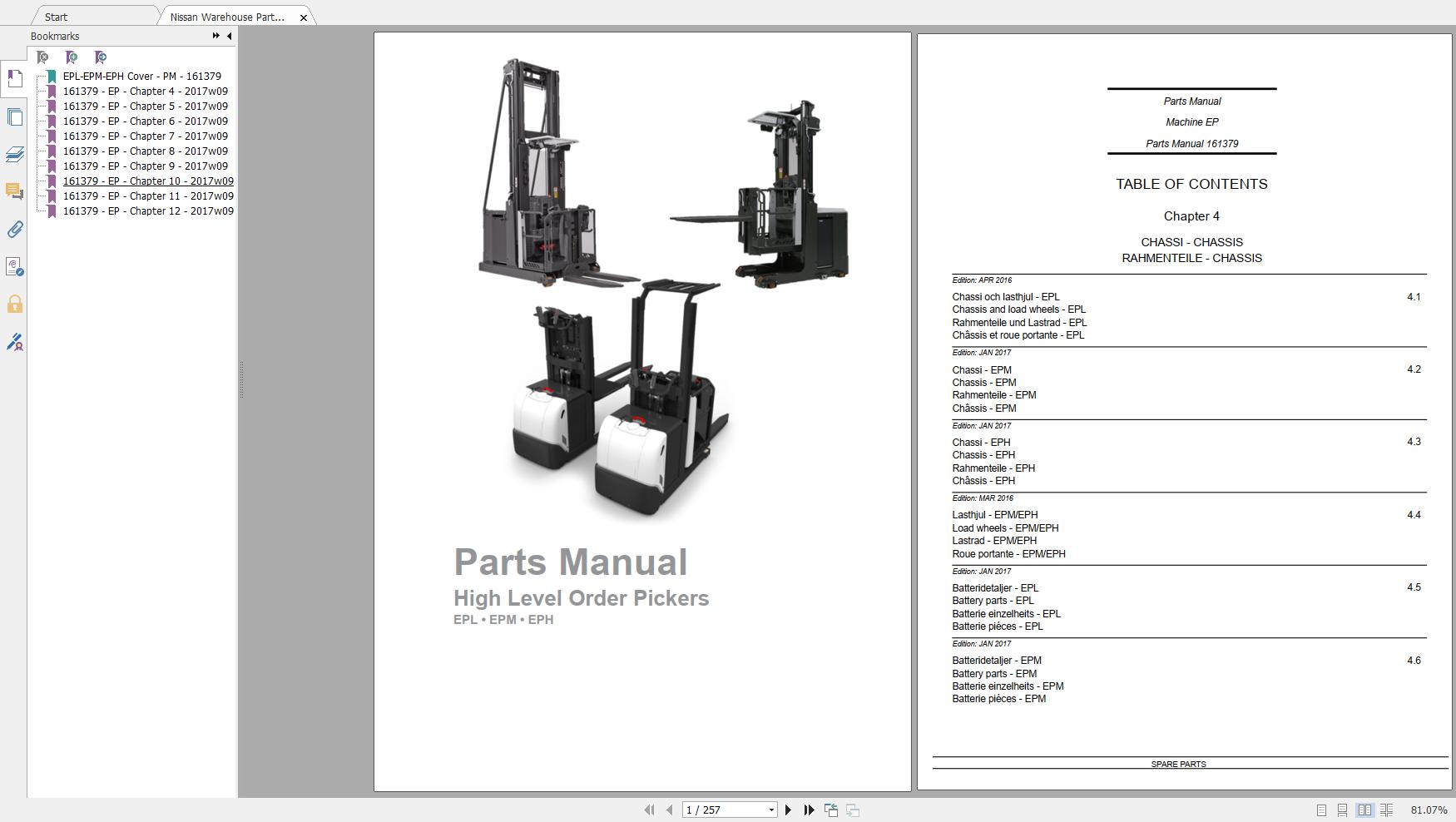This screenshot has width=1456, height=822.
Task: Click the add new bookmark icon
Action: (72, 57)
